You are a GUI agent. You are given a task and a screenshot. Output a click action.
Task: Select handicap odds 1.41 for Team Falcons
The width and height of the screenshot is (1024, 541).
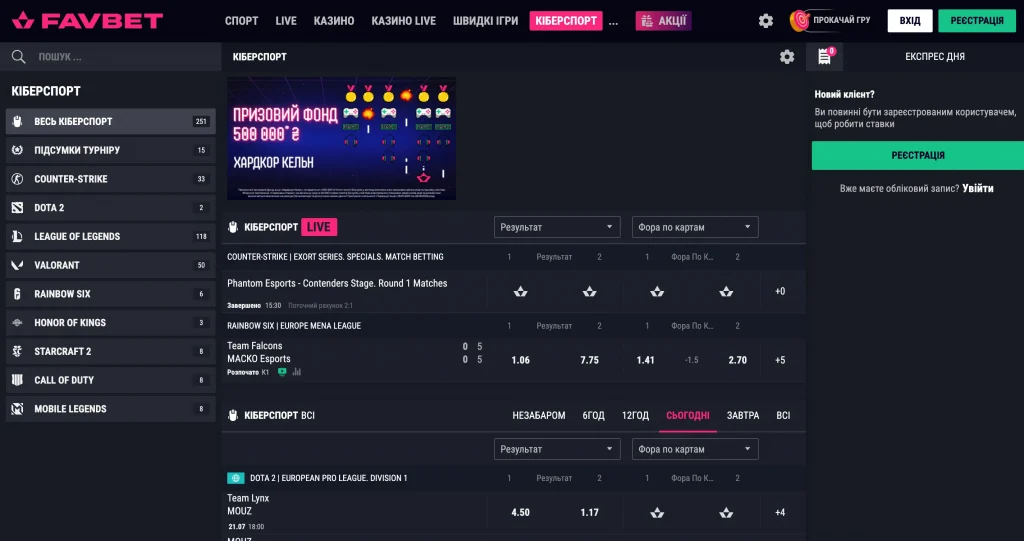tap(645, 360)
